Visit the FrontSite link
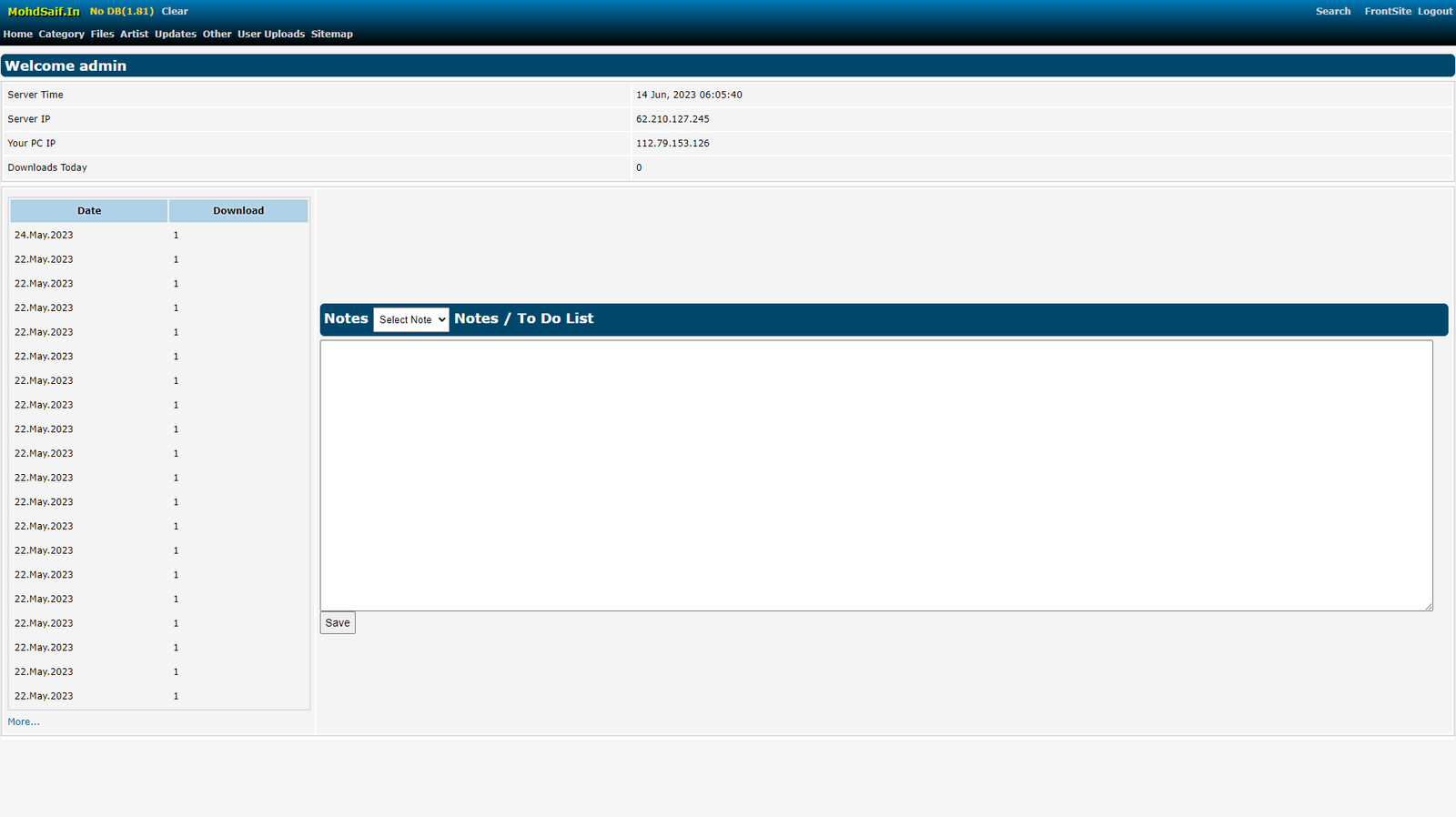 (x=1387, y=11)
